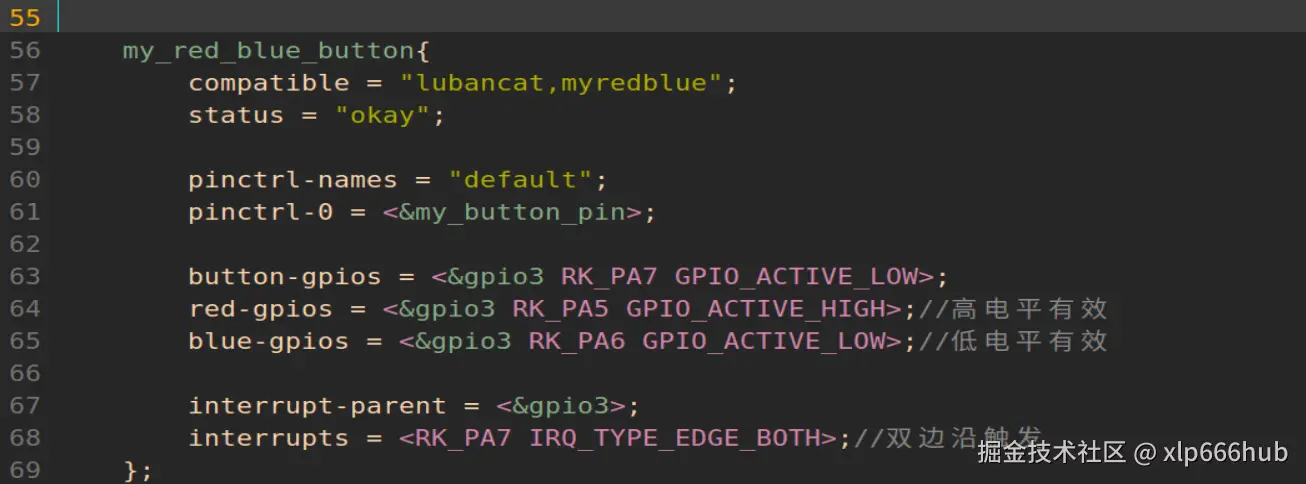Click line number 55 in the gutter
The image size is (1306, 484).
click(x=25, y=18)
